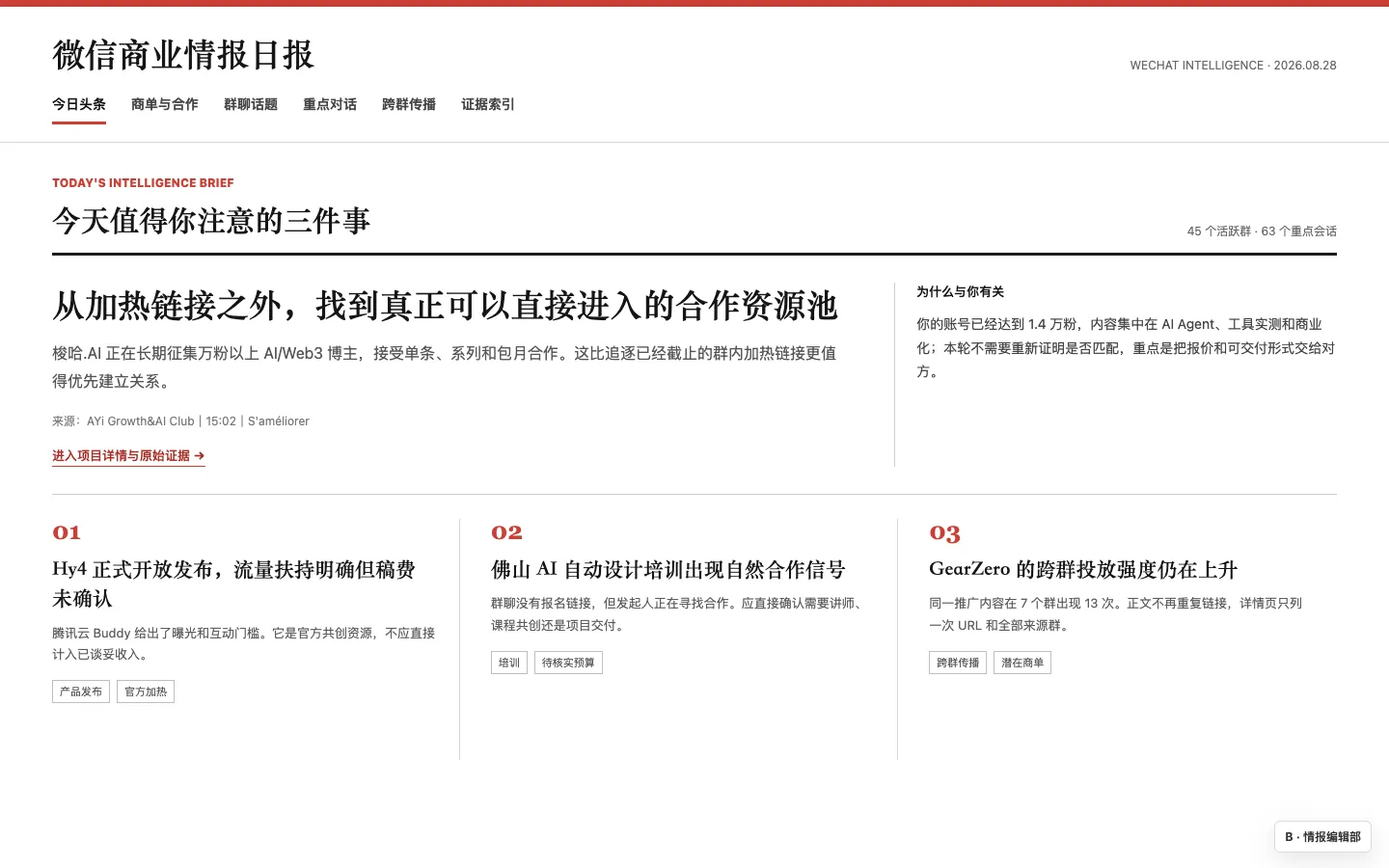Click the 45 个活跃群 stats text

[x=1262, y=231]
